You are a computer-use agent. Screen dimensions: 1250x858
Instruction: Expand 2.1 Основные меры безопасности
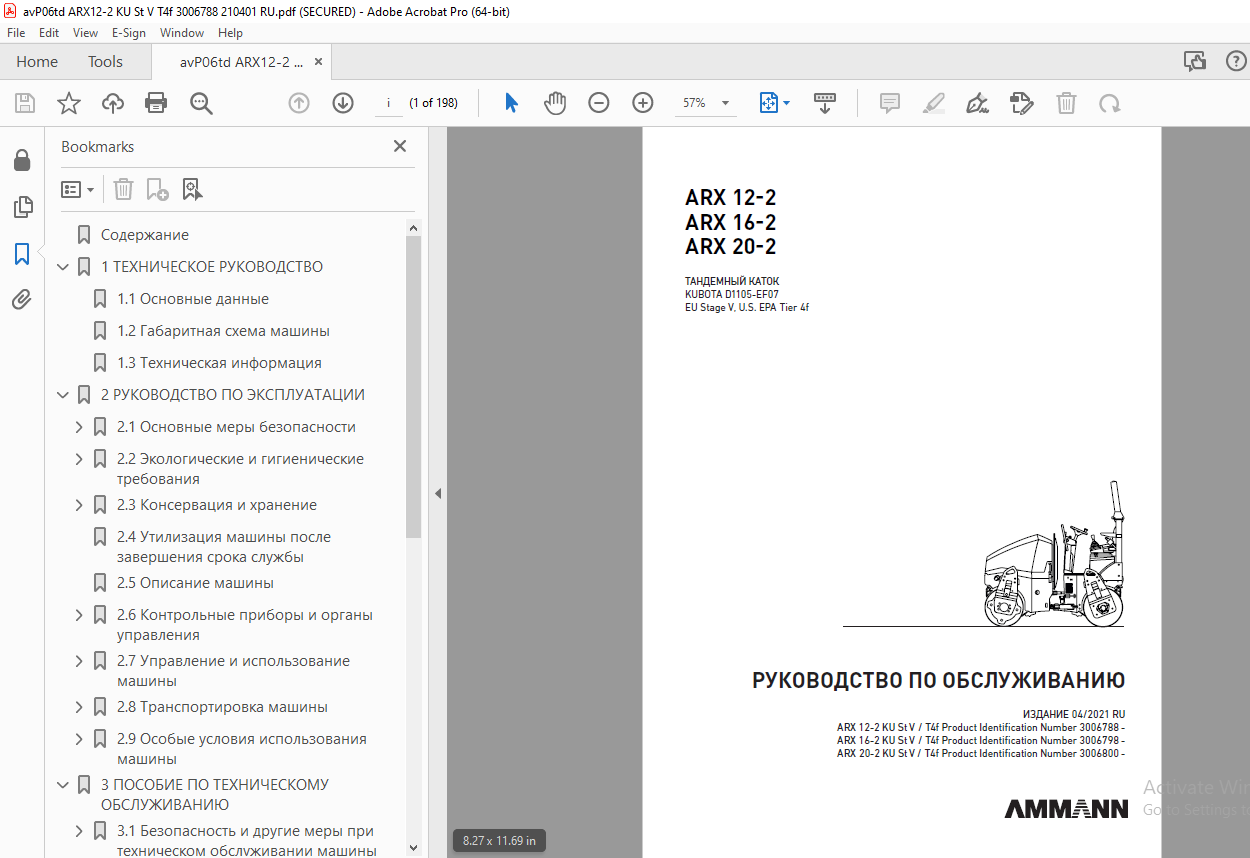coord(79,427)
